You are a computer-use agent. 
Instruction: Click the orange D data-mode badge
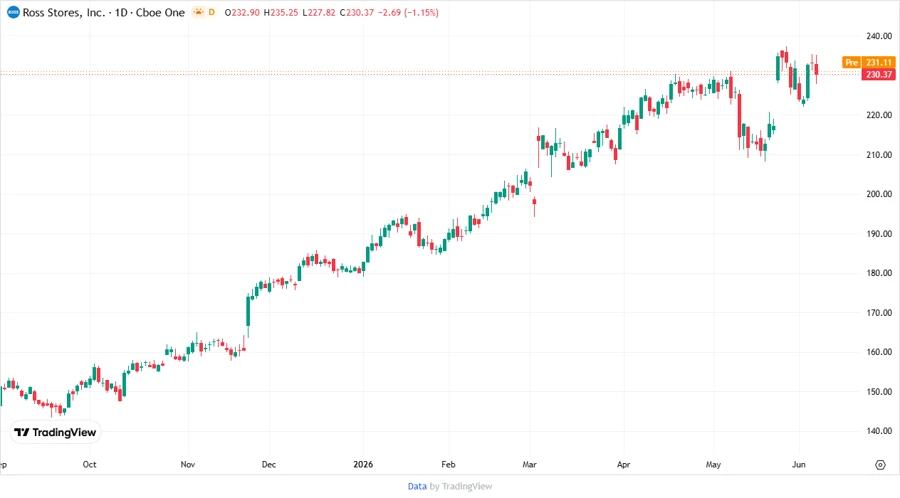(x=211, y=12)
